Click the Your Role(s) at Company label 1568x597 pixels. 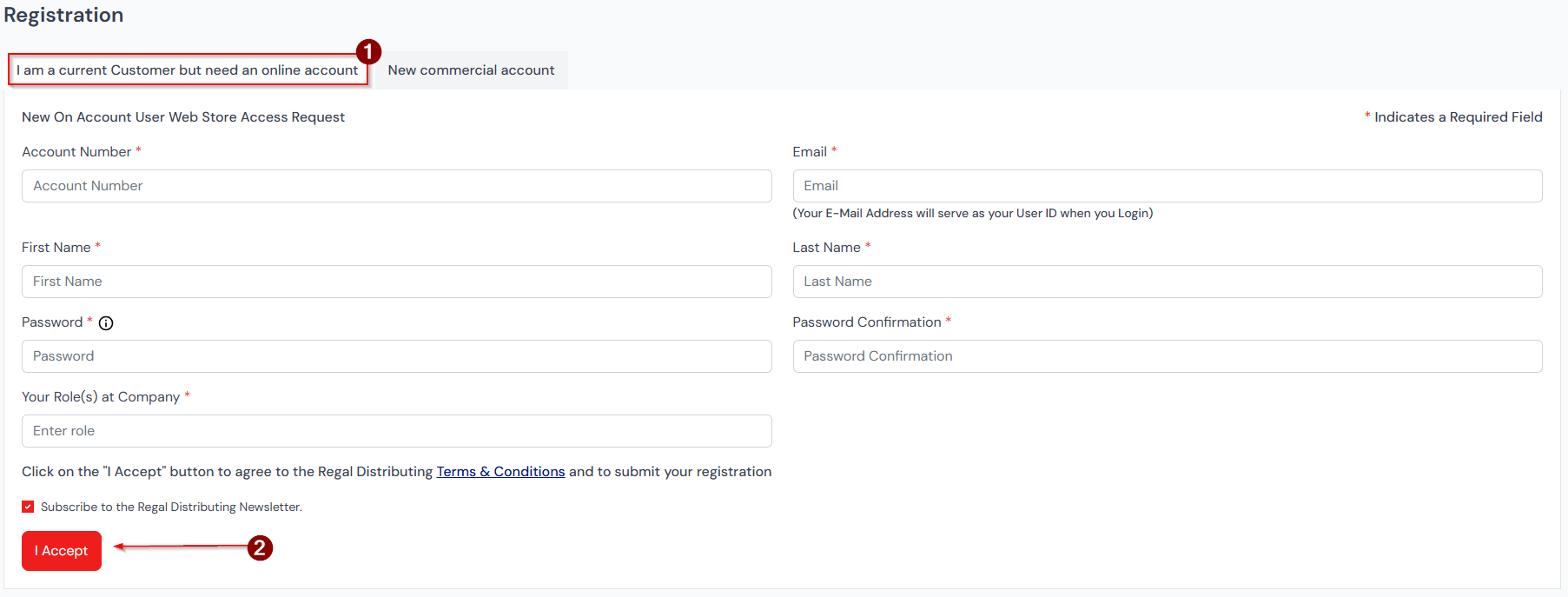(101, 397)
